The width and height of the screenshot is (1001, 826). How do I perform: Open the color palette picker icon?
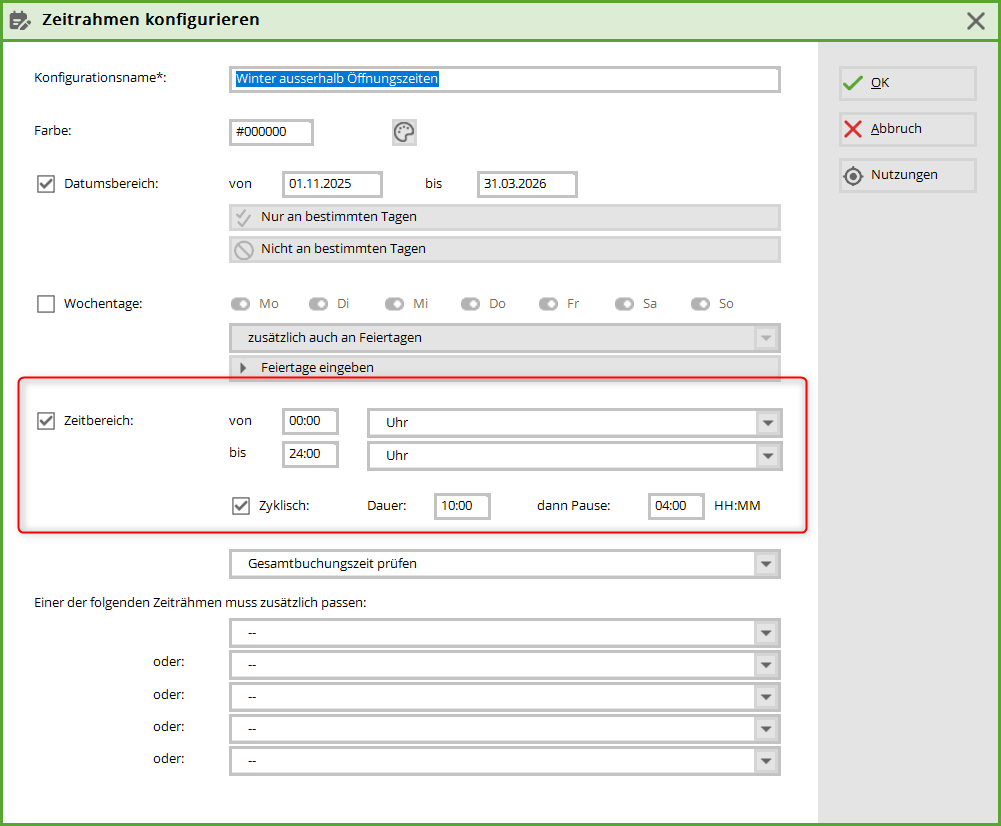coord(404,132)
